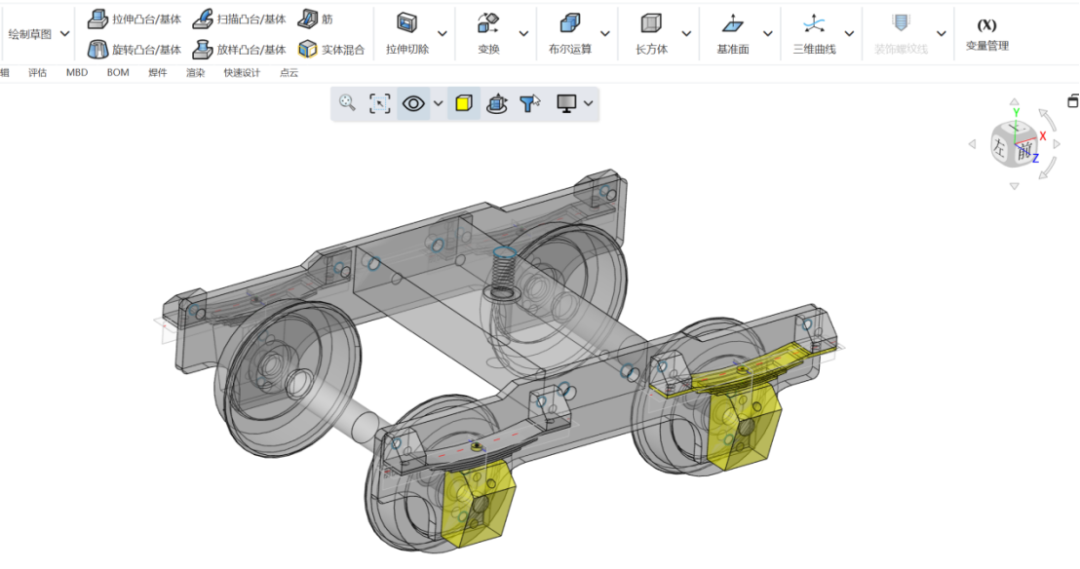Switch to the MBD tab
The width and height of the screenshot is (1080, 569).
click(77, 72)
